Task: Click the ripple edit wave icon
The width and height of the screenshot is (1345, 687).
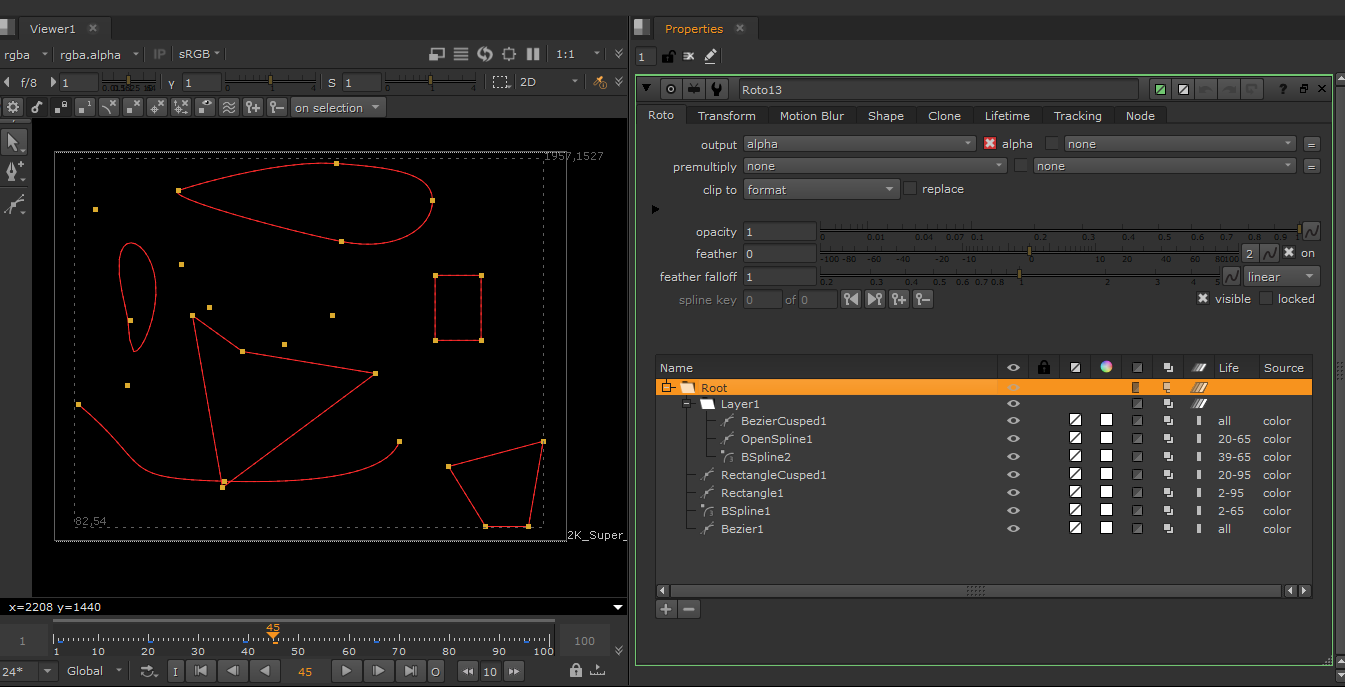Action: pos(229,107)
